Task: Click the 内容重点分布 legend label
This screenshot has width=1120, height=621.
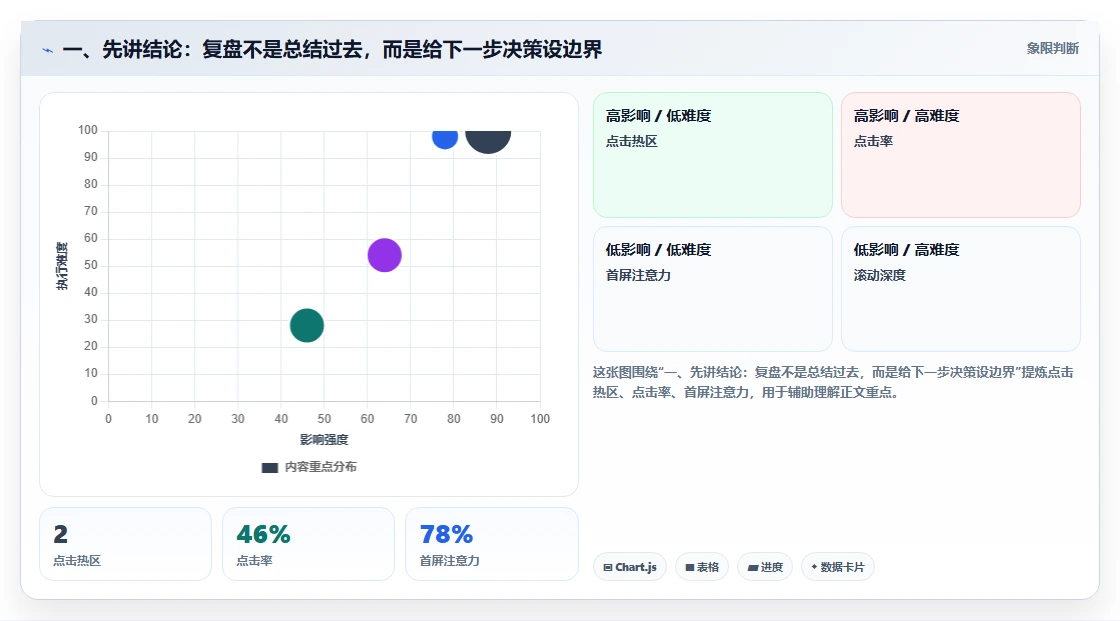Action: tap(320, 467)
